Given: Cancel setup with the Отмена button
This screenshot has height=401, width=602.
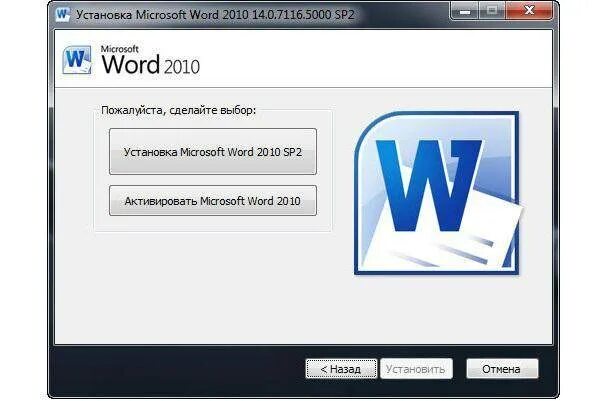Looking at the screenshot, I should [x=502, y=369].
